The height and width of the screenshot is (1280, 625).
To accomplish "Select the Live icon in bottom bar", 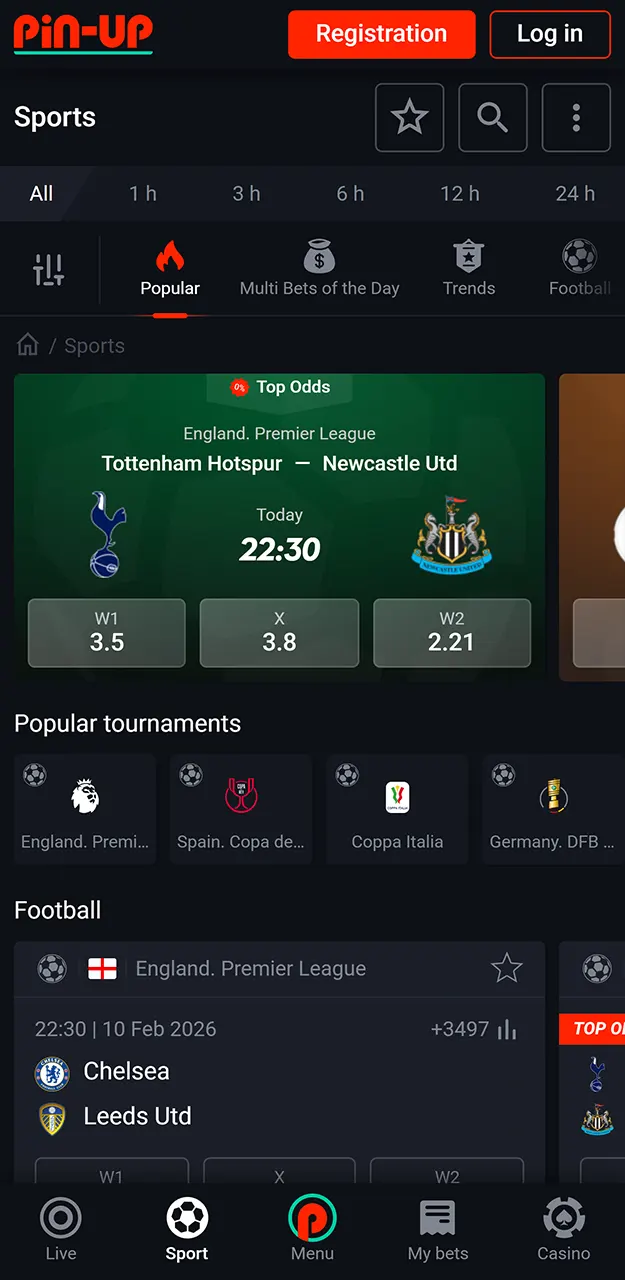I will point(60,1220).
